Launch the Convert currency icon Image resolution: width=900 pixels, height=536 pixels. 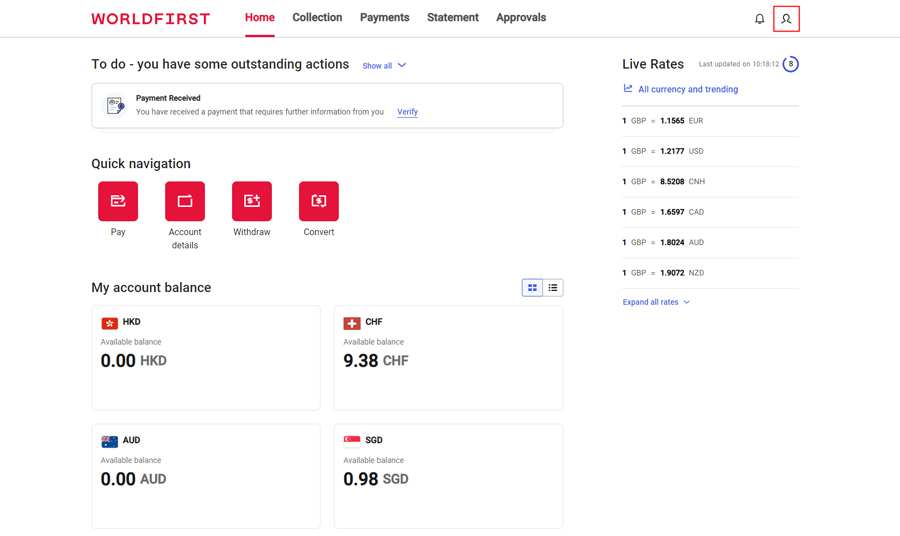pyautogui.click(x=319, y=201)
